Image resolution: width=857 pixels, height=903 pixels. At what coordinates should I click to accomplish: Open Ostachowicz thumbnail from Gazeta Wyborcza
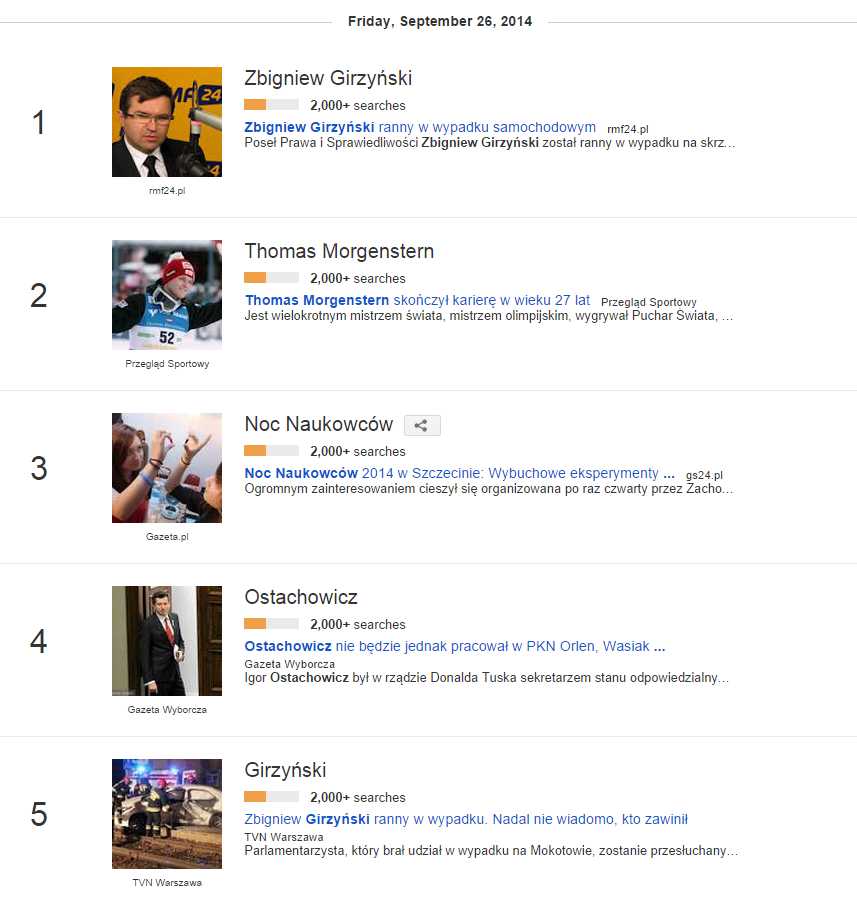pyautogui.click(x=167, y=641)
